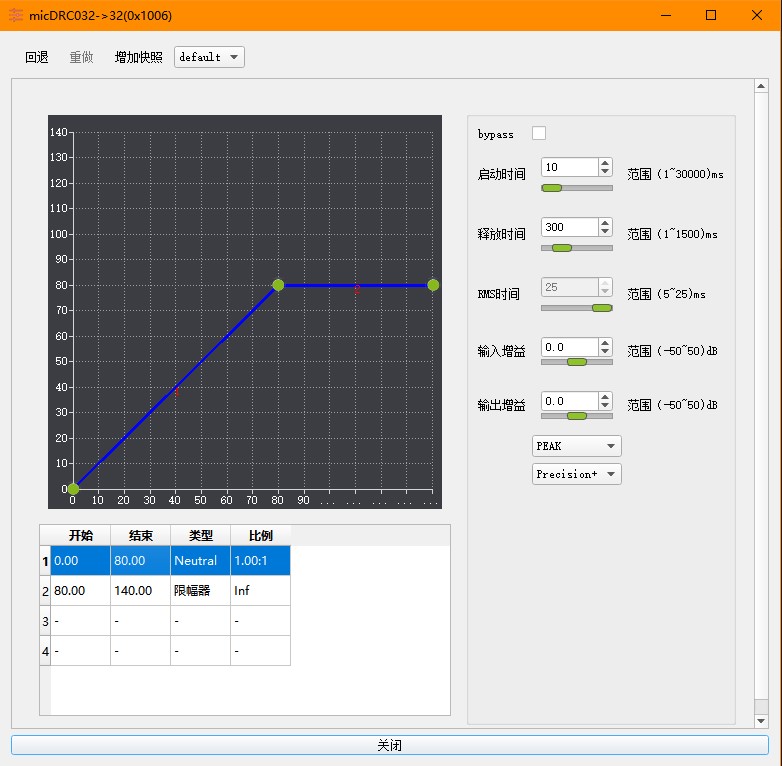Click the 关闭 close button at bottom
The height and width of the screenshot is (766, 782).
390,745
